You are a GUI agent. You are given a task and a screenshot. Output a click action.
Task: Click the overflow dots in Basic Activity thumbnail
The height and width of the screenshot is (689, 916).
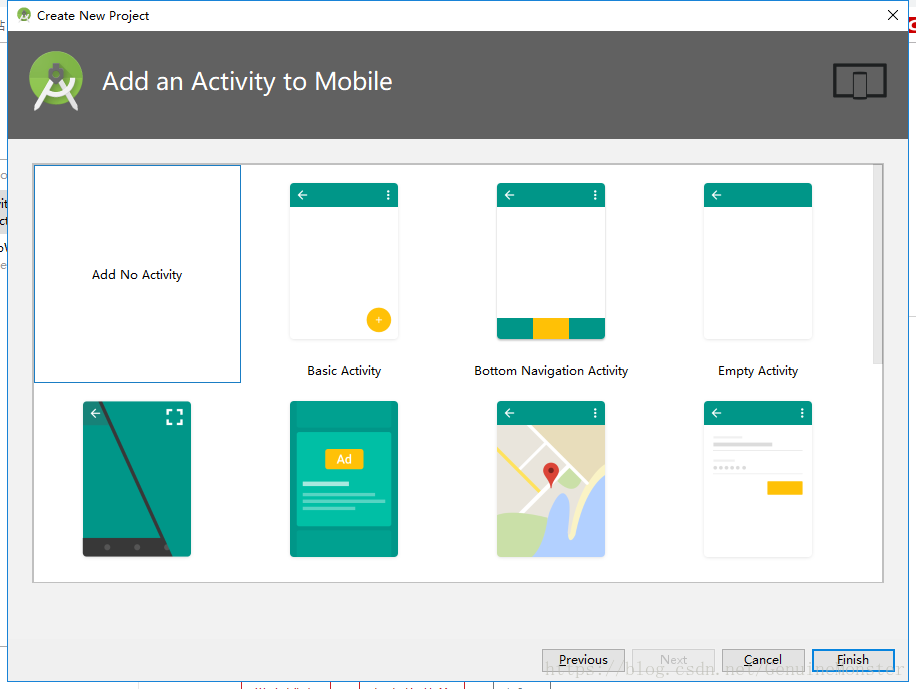388,195
